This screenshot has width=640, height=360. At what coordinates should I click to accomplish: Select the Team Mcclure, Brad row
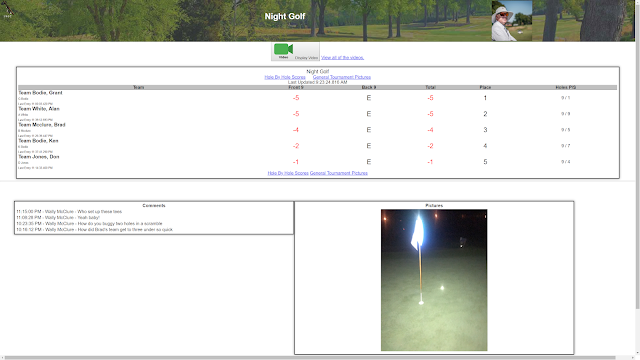[x=318, y=130]
